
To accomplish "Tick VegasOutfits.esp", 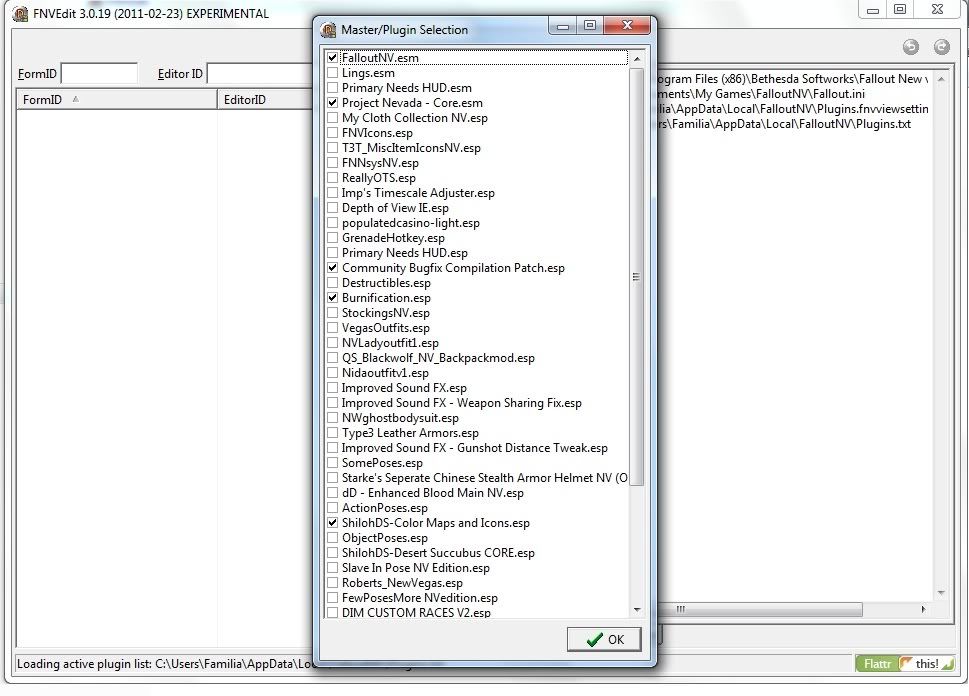I will point(332,328).
